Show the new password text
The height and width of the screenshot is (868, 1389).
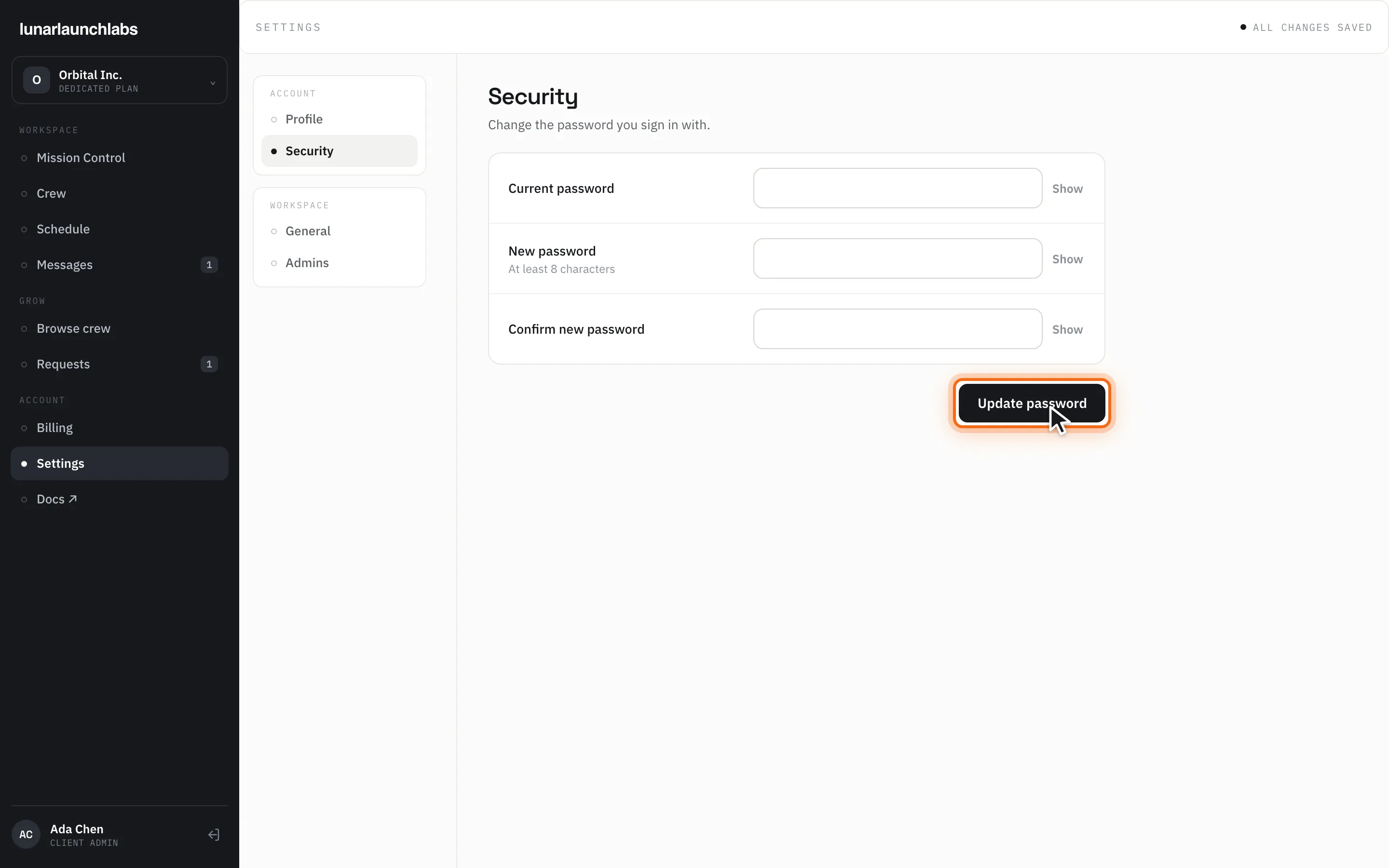click(x=1067, y=259)
